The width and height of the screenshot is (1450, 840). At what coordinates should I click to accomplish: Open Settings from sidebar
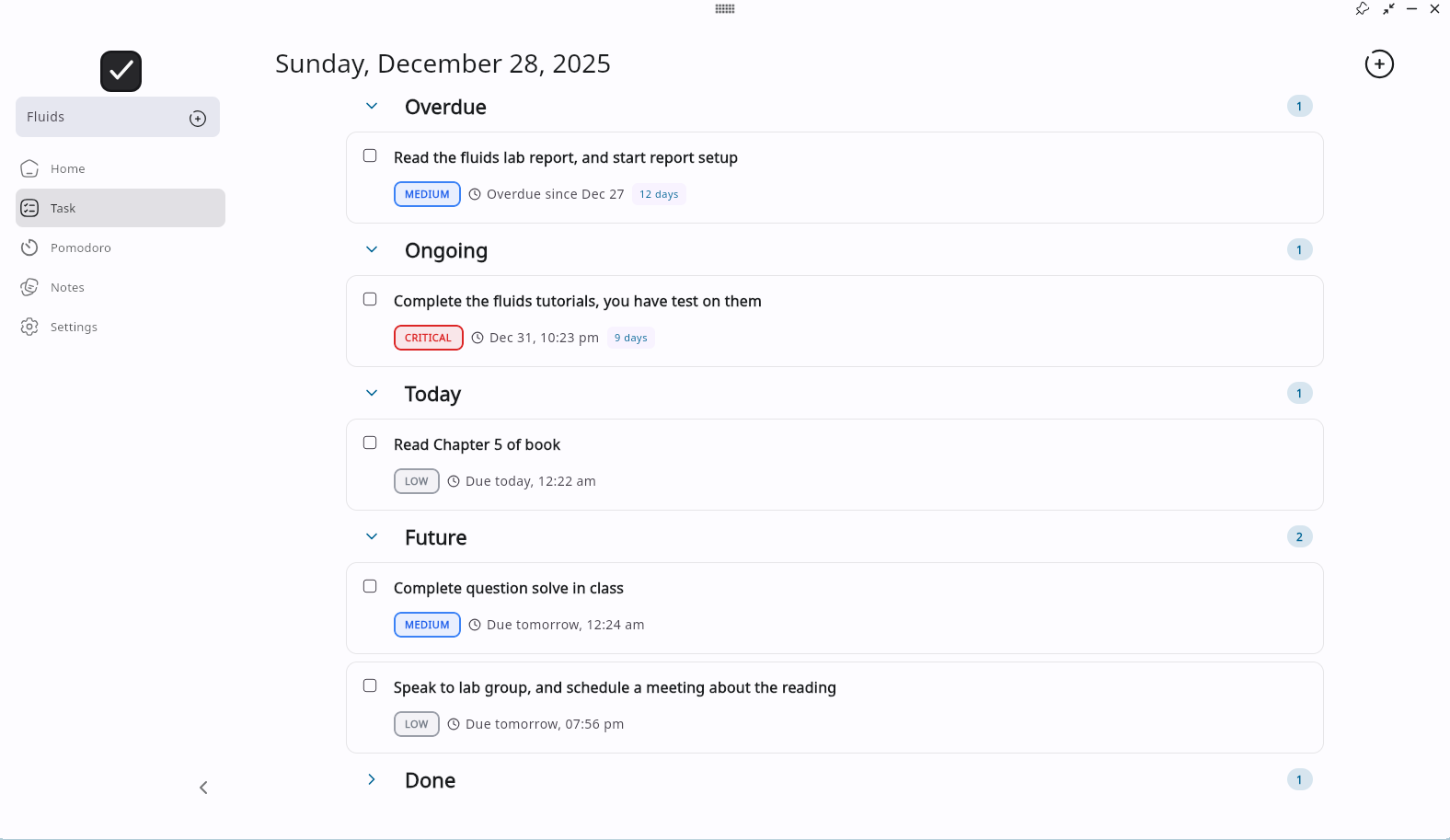pos(121,327)
